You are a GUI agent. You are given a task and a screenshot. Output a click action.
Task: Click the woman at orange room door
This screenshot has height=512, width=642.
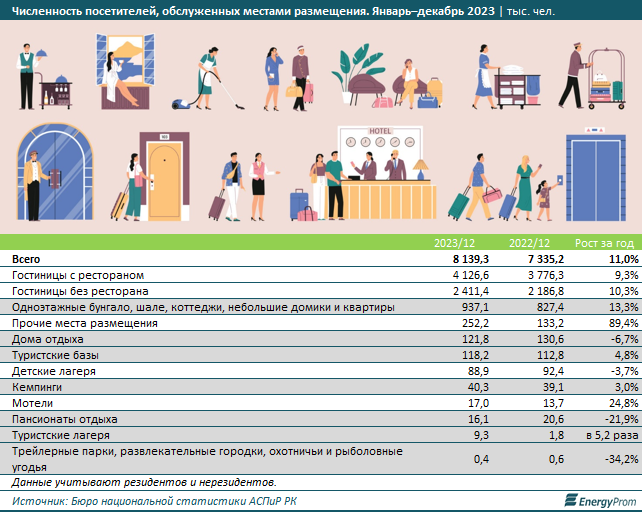pyautogui.click(x=150, y=176)
